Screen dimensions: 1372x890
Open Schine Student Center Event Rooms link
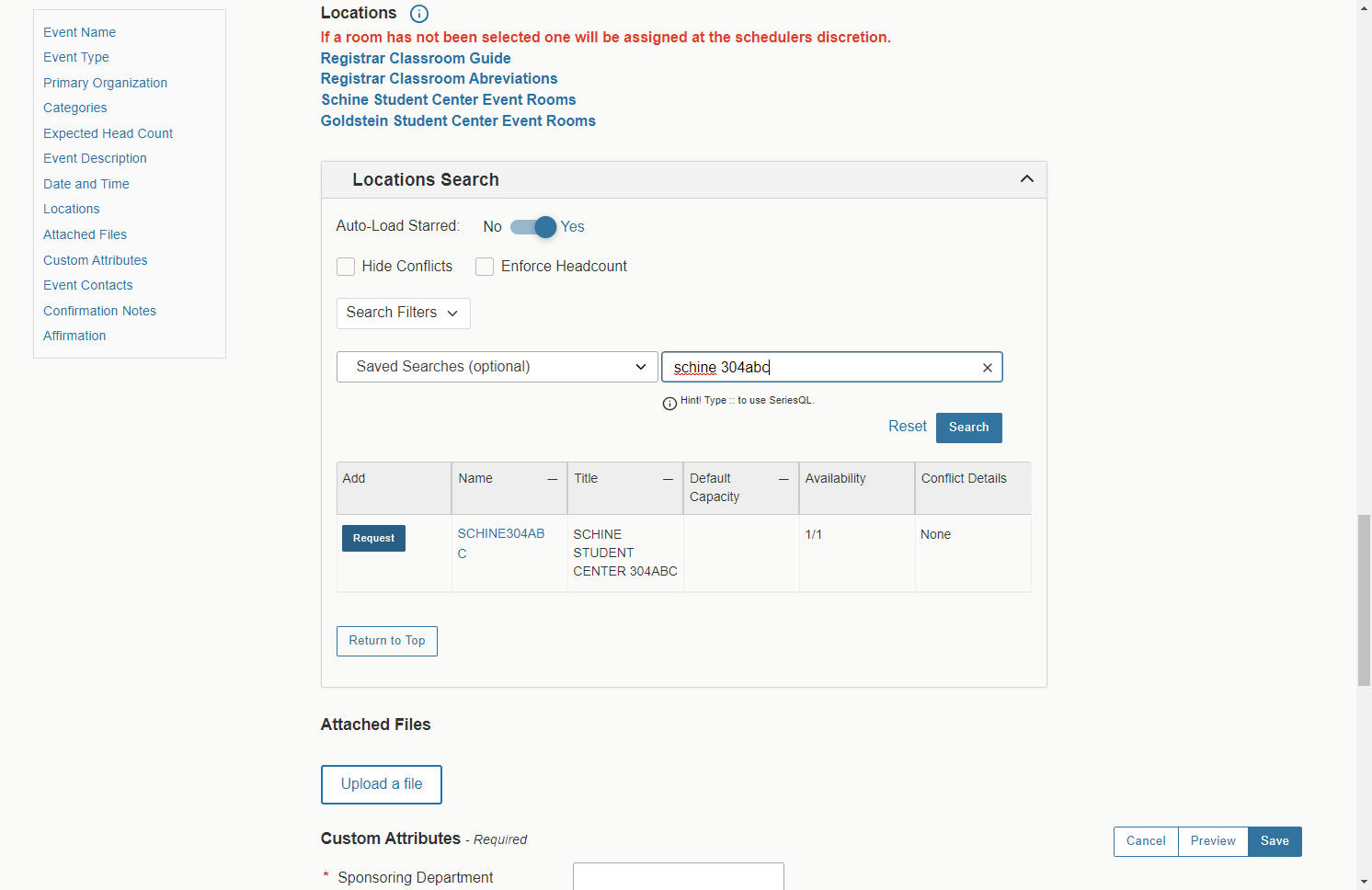point(449,99)
